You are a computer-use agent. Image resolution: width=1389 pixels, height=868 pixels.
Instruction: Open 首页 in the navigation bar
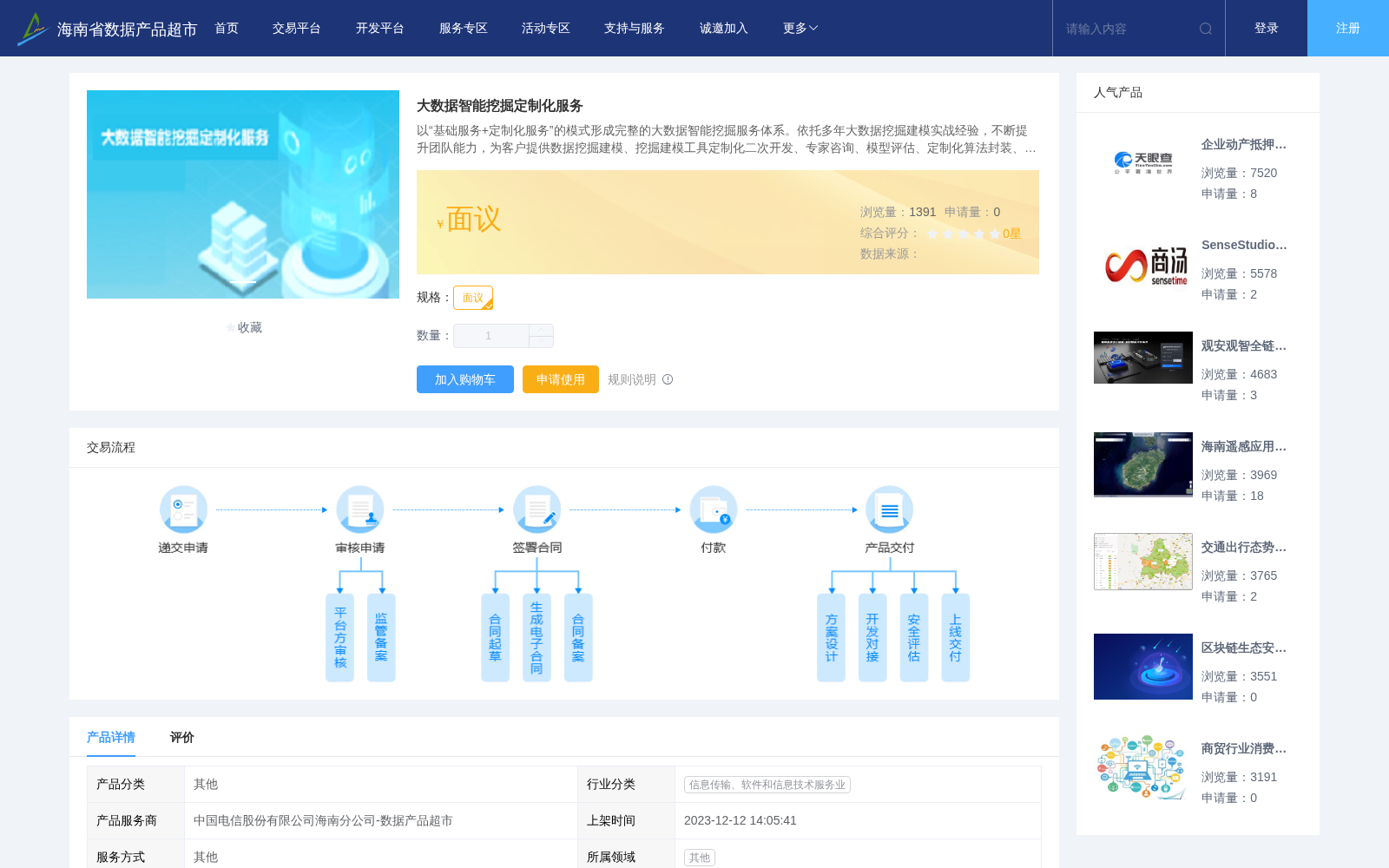[227, 29]
